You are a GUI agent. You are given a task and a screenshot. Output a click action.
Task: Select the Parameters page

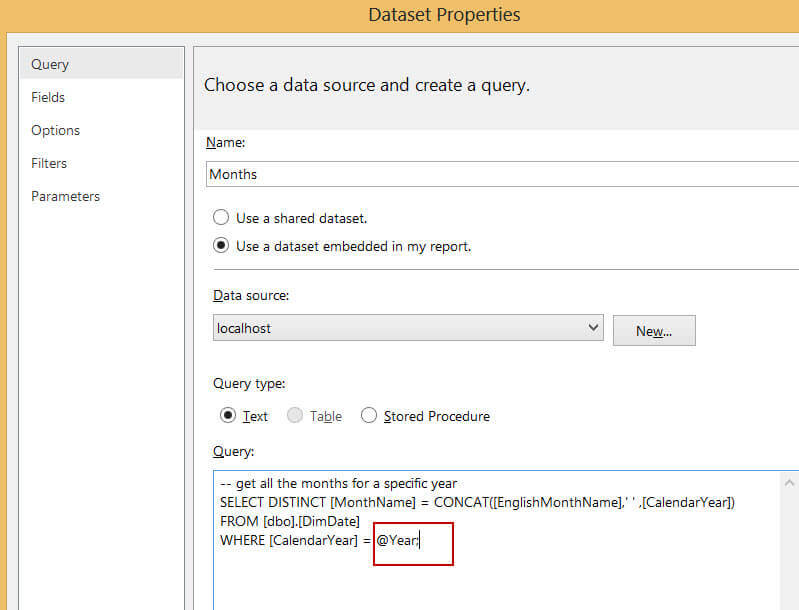[65, 196]
